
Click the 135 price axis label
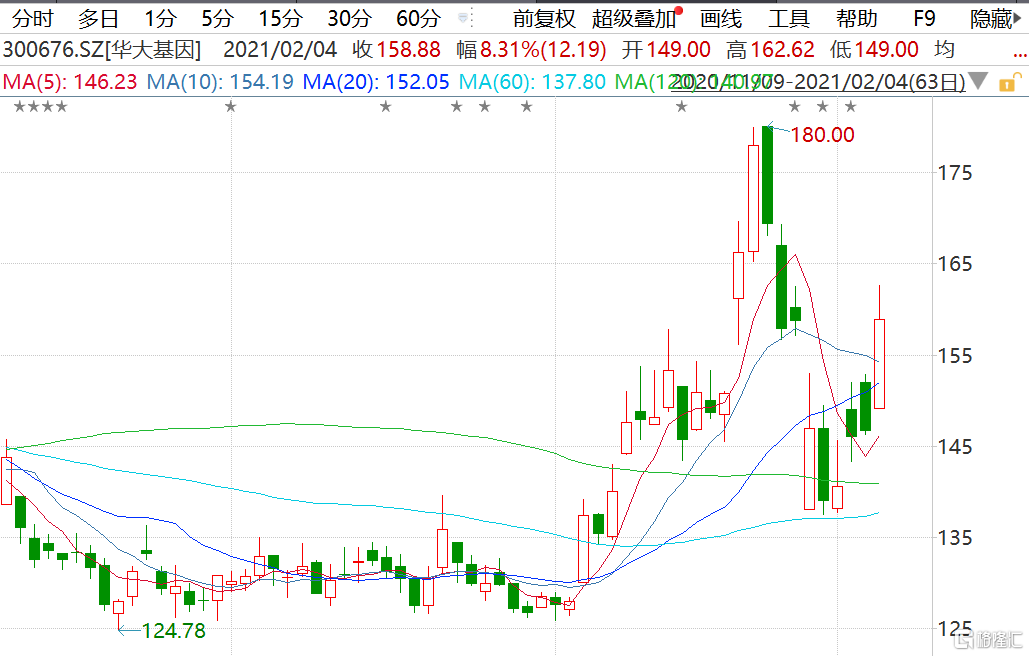coord(955,538)
